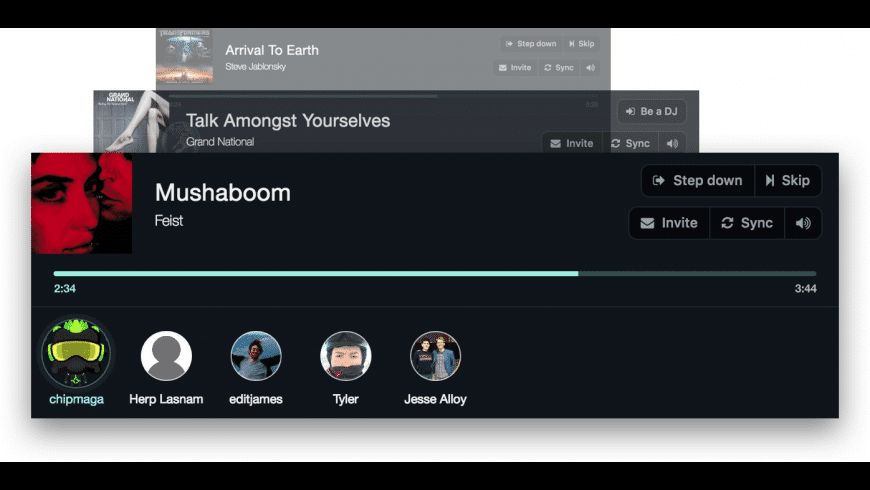Select editjames's avatar
The image size is (870, 490).
pyautogui.click(x=256, y=356)
